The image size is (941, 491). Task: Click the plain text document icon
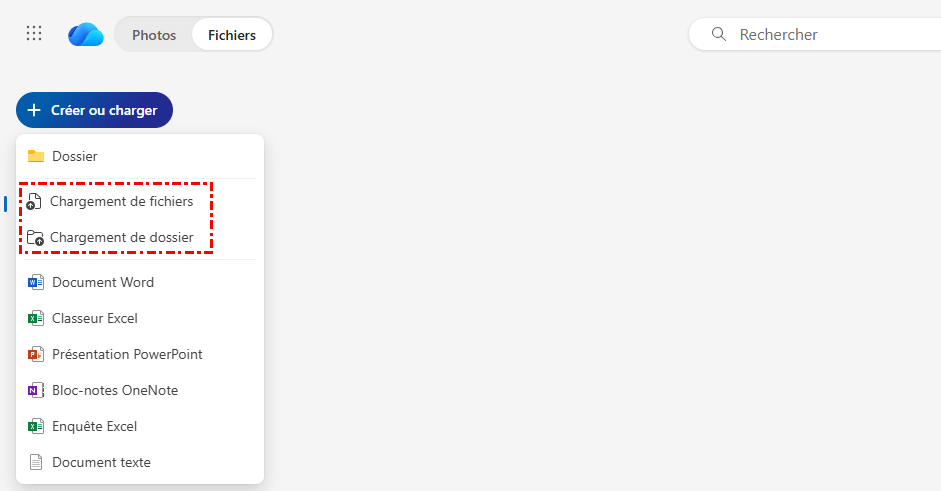coord(36,462)
